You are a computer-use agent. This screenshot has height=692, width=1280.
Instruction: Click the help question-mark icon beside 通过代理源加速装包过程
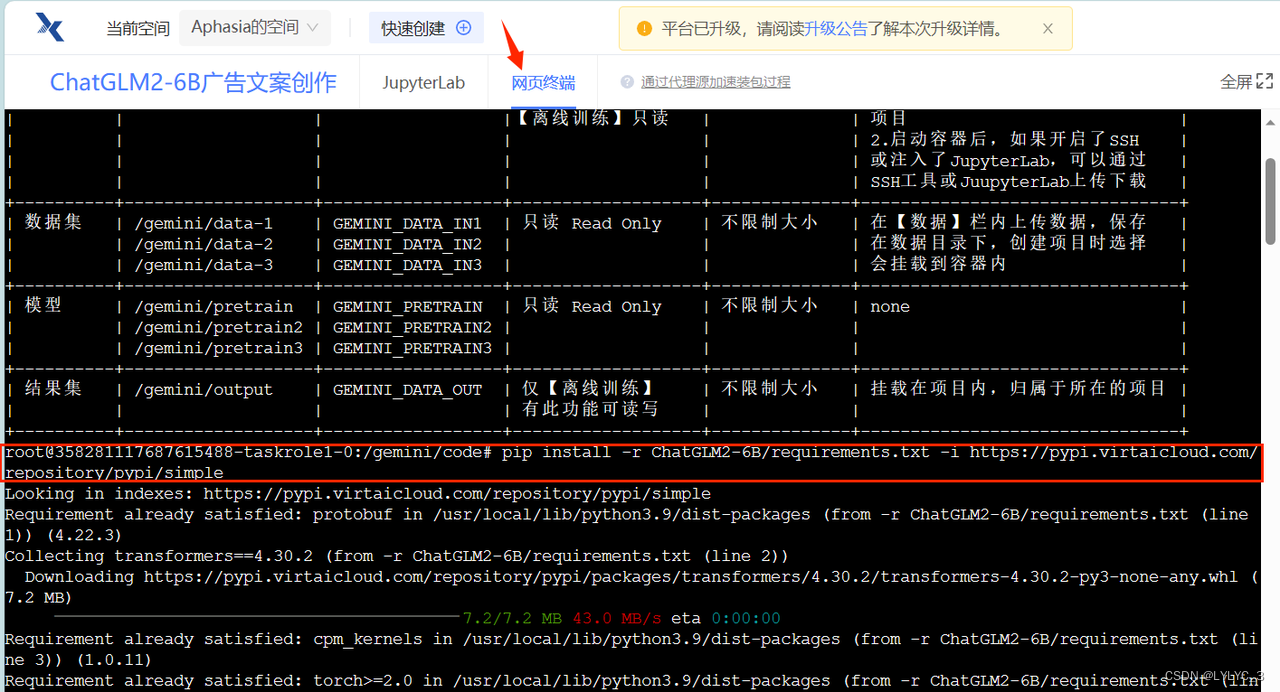coord(627,82)
